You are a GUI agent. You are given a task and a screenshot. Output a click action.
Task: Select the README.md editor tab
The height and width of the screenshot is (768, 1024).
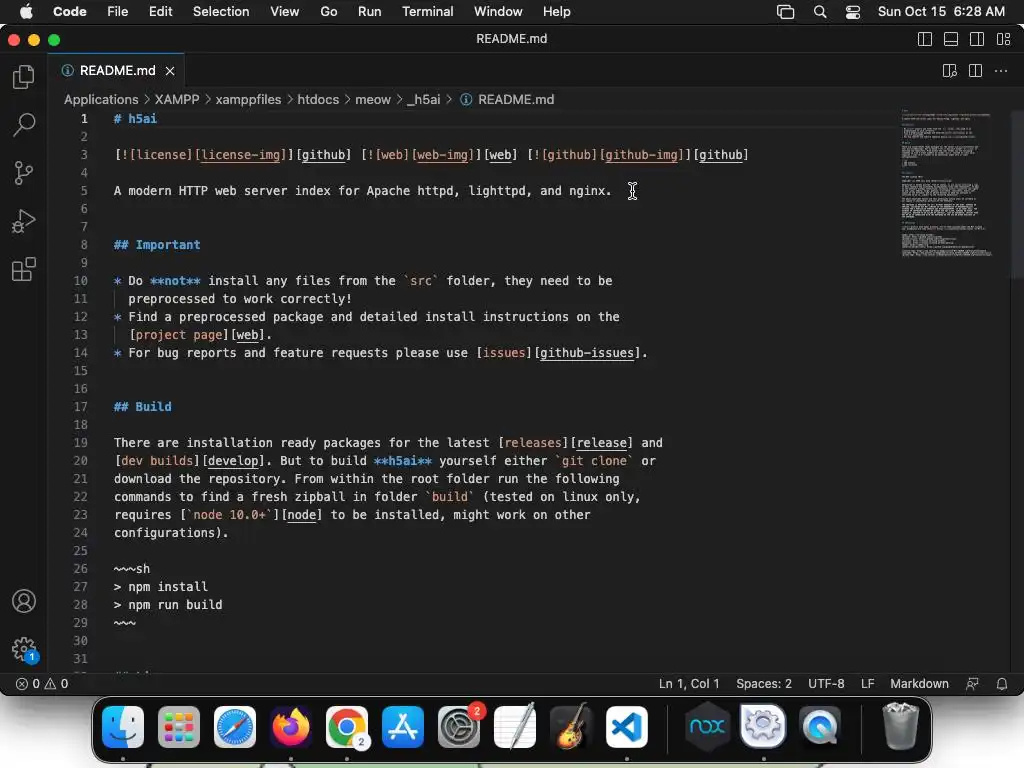coord(116,71)
